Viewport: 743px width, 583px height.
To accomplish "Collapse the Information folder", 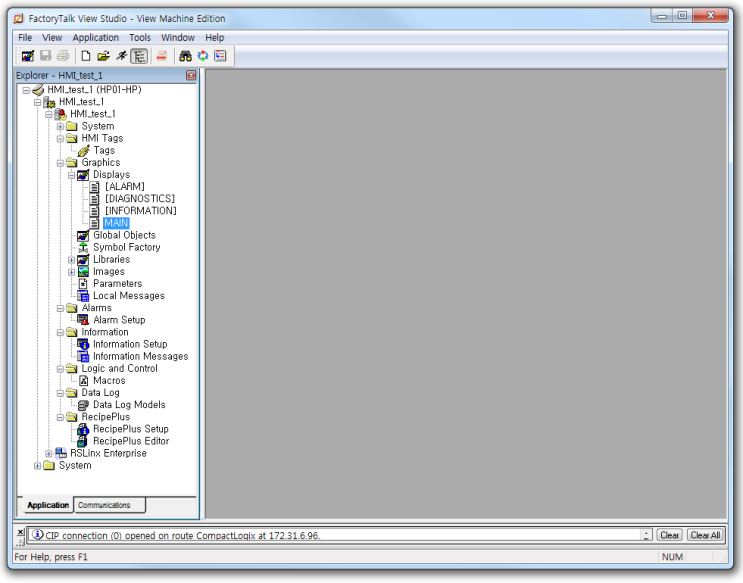I will click(x=60, y=333).
